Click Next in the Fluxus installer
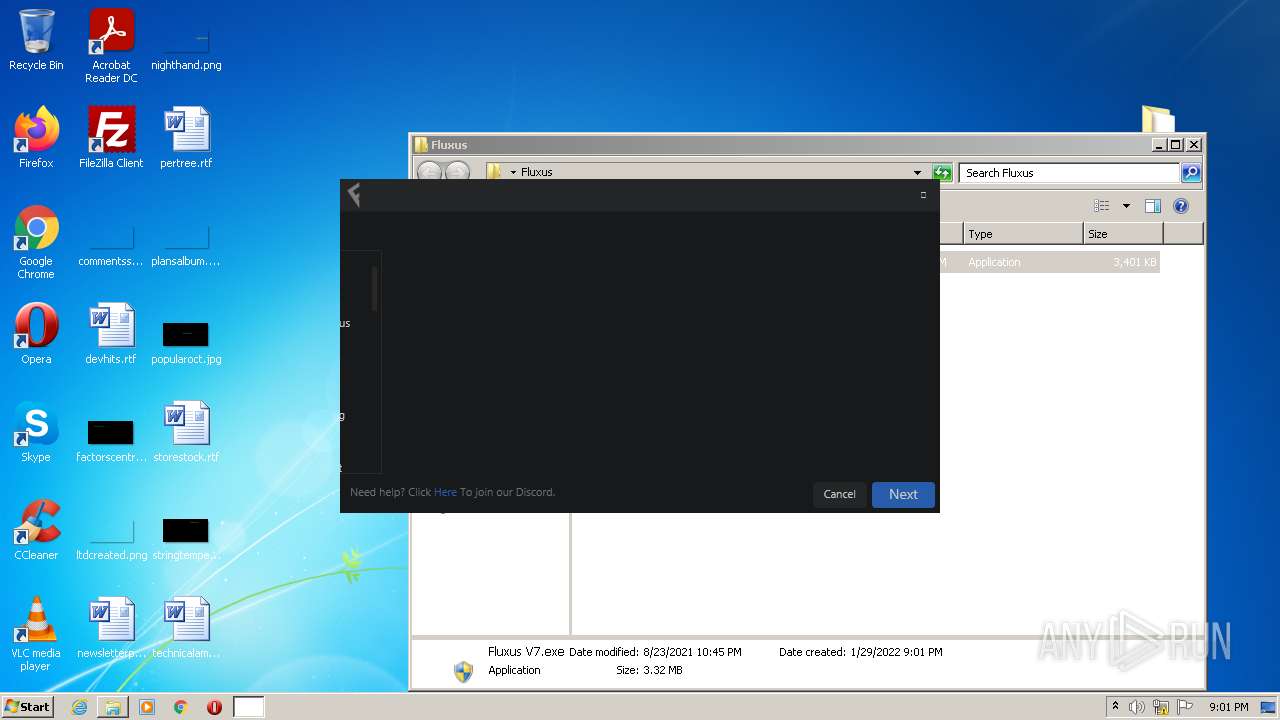 (903, 495)
